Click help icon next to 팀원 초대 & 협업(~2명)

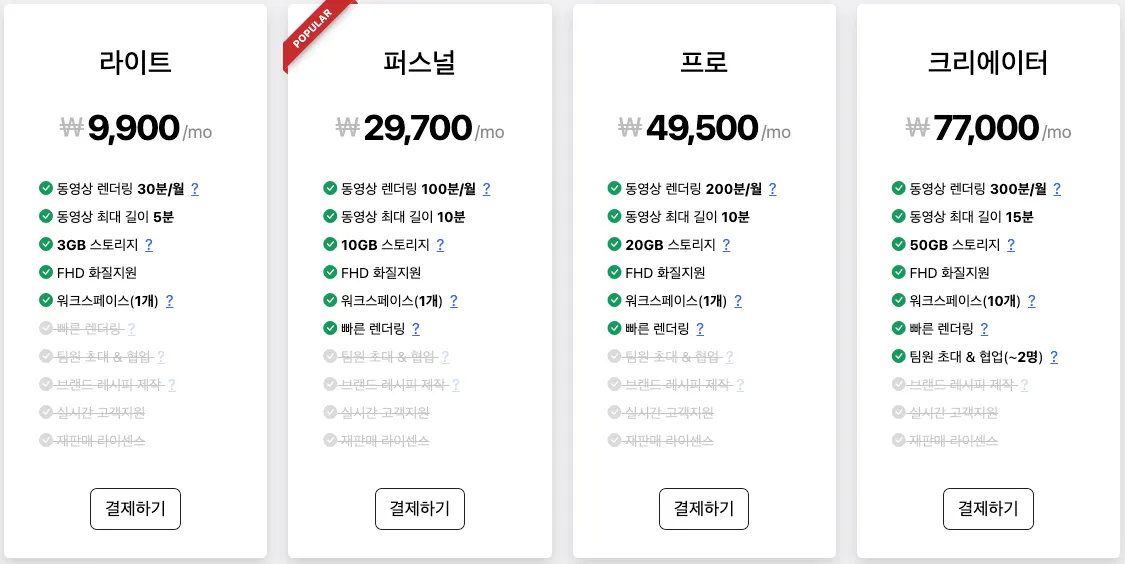click(1053, 357)
